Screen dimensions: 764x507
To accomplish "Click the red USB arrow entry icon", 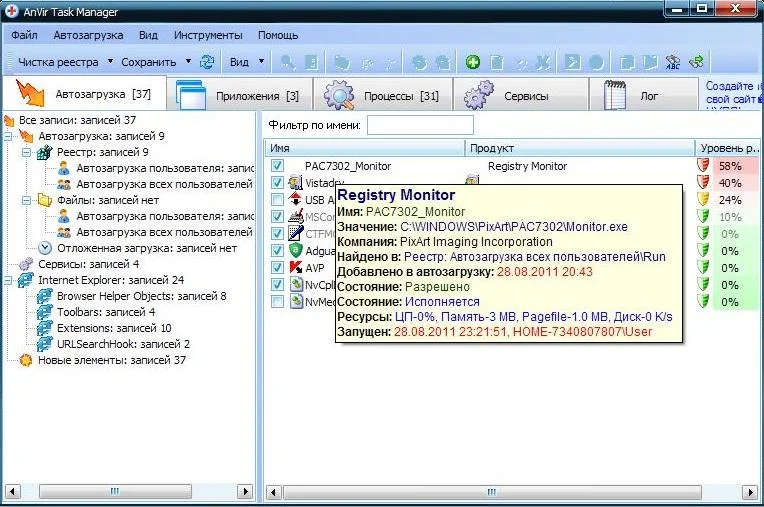I will point(295,199).
